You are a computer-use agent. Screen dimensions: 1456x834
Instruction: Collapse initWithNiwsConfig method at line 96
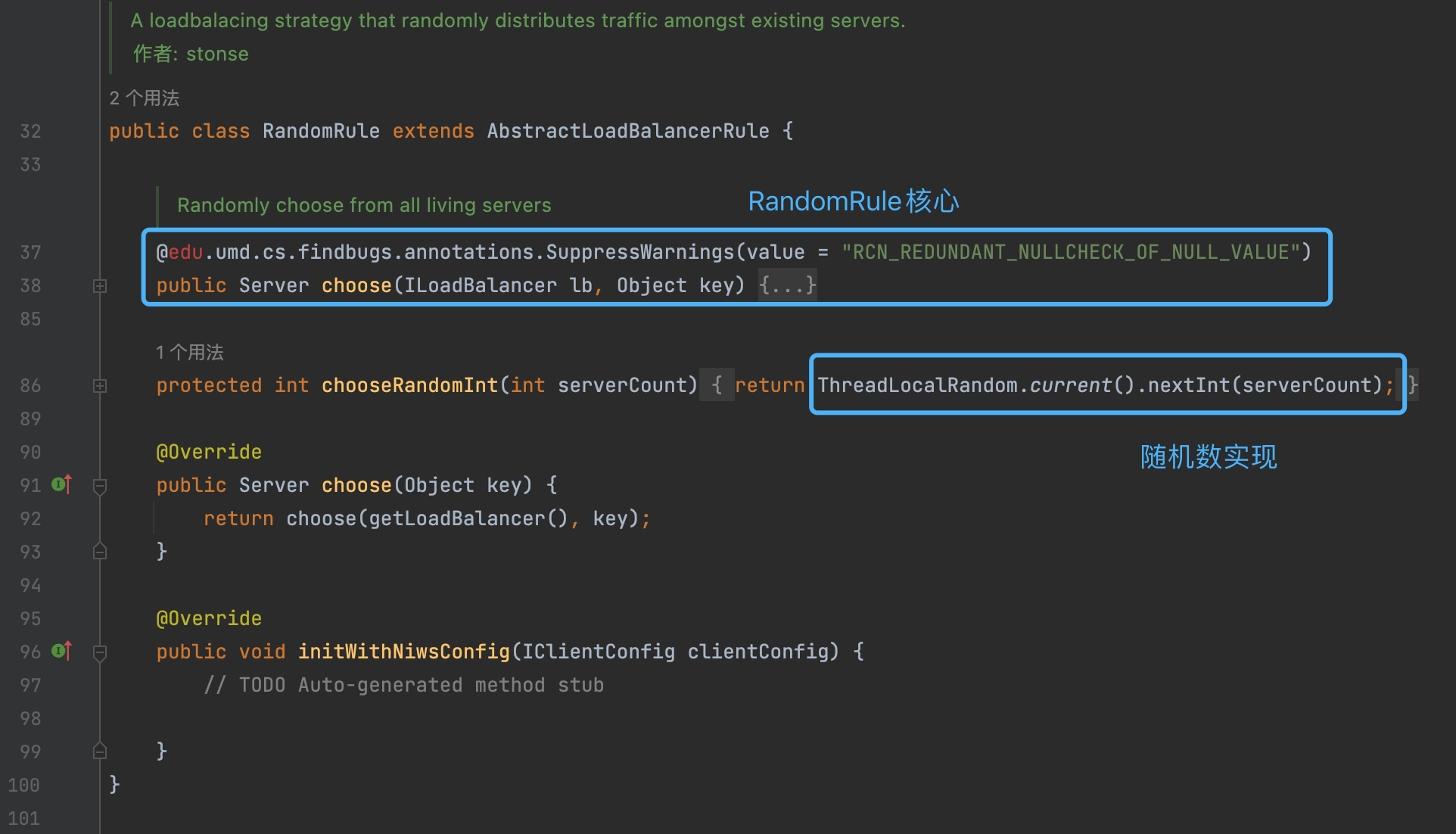coord(100,652)
